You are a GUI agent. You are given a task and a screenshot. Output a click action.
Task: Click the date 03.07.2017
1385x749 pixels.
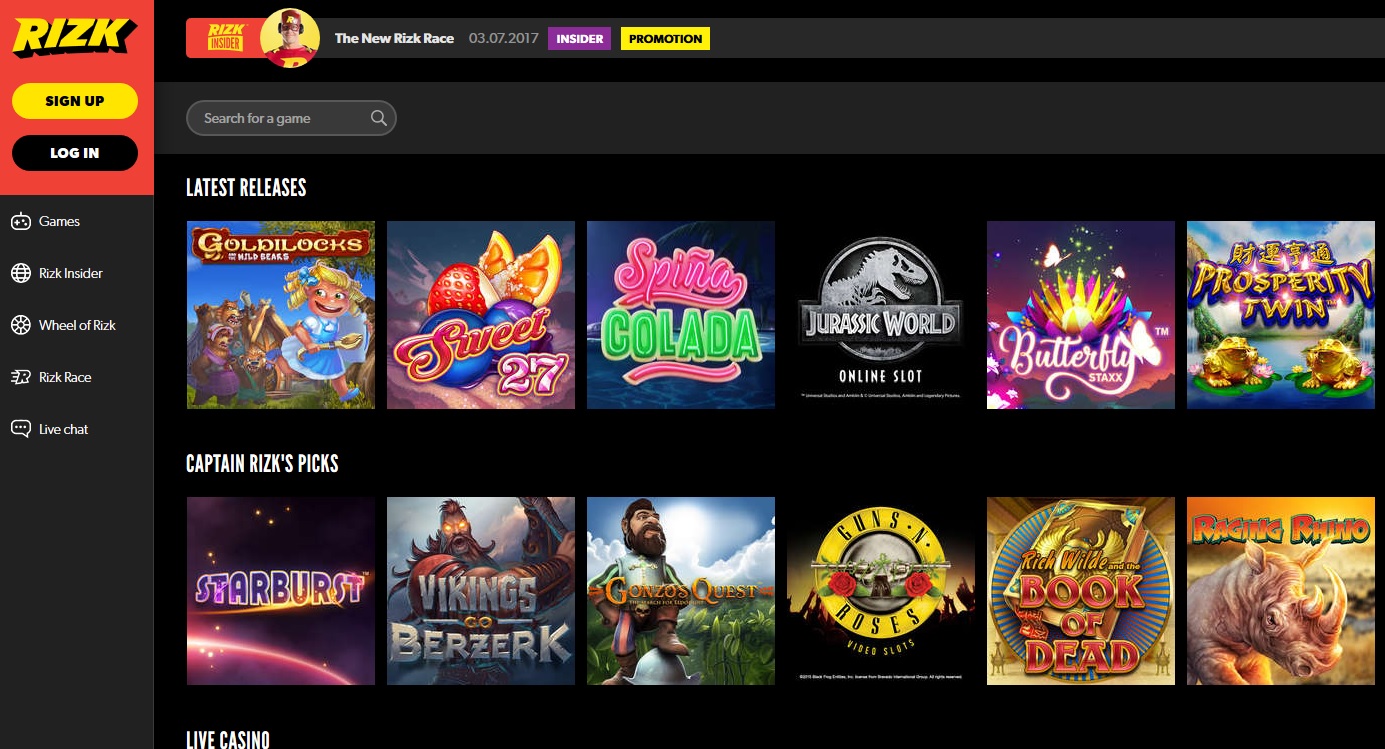[x=503, y=38]
